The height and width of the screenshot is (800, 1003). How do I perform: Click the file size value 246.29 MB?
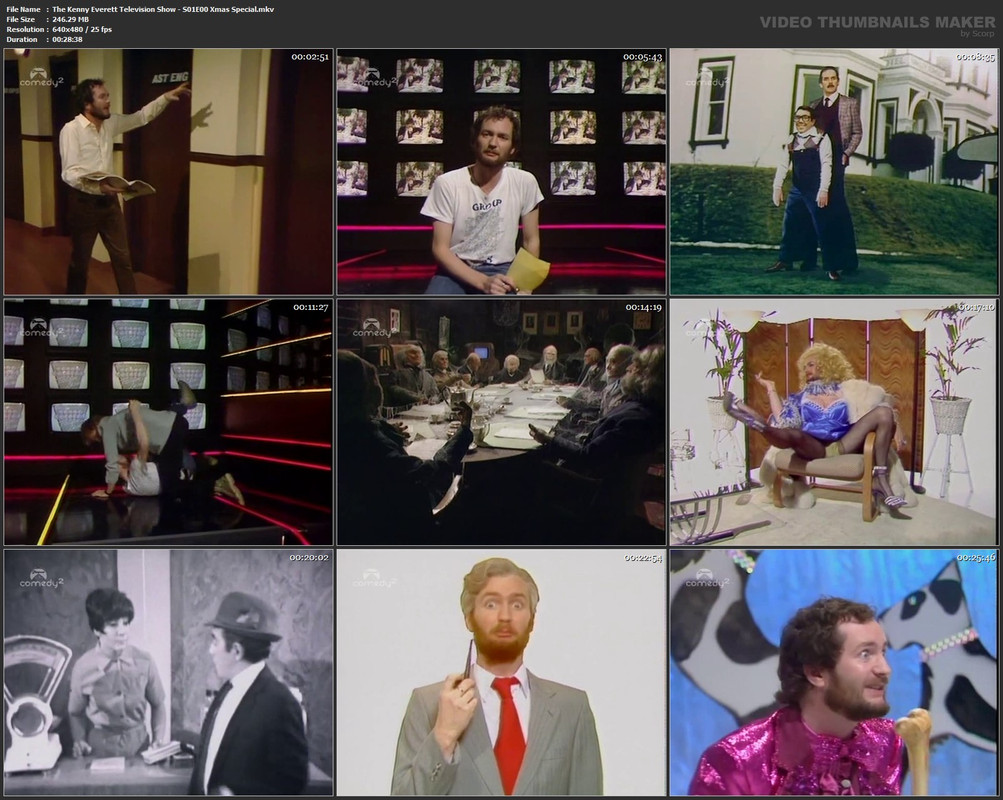click(x=70, y=19)
